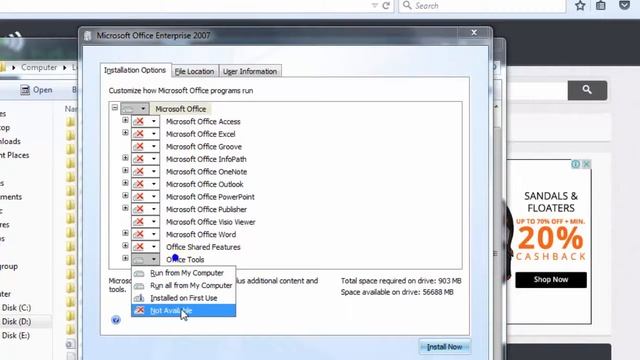
Task: Close the ad with X icon
Action: point(586,164)
